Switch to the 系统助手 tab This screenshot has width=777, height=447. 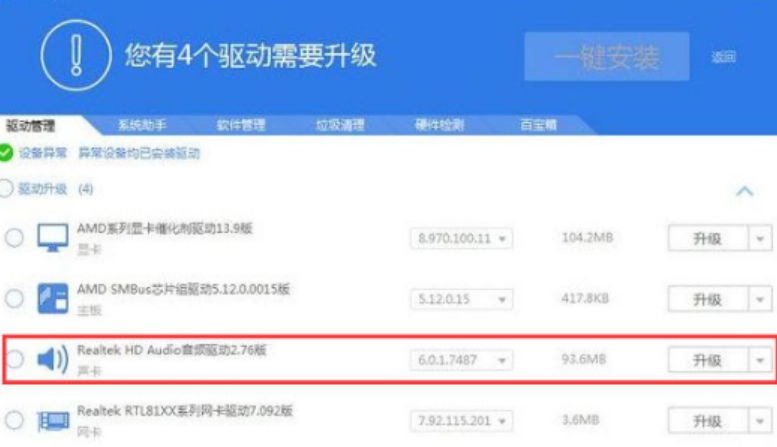[x=142, y=125]
